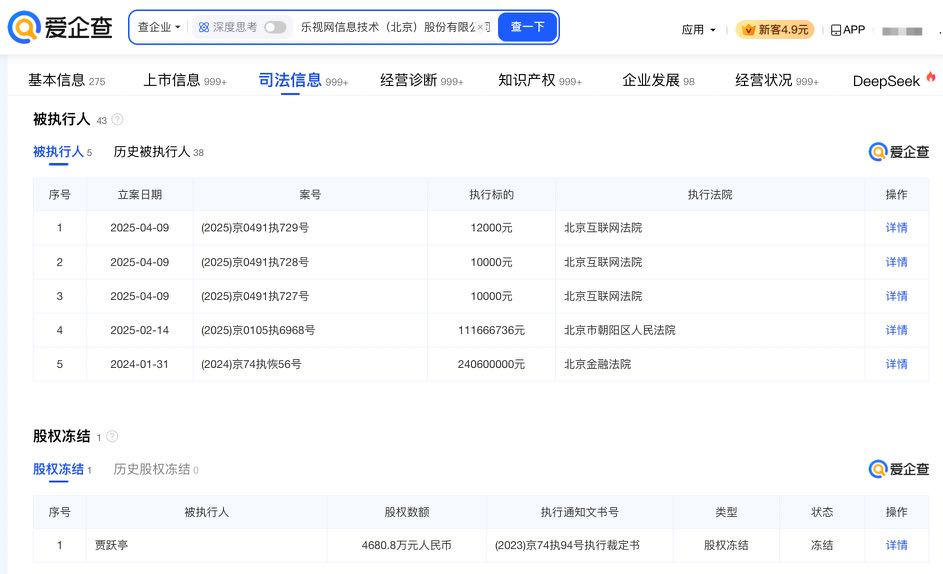Image resolution: width=943 pixels, height=574 pixels.
Task: Click the 新客4.9元 promotion badge
Action: click(775, 29)
